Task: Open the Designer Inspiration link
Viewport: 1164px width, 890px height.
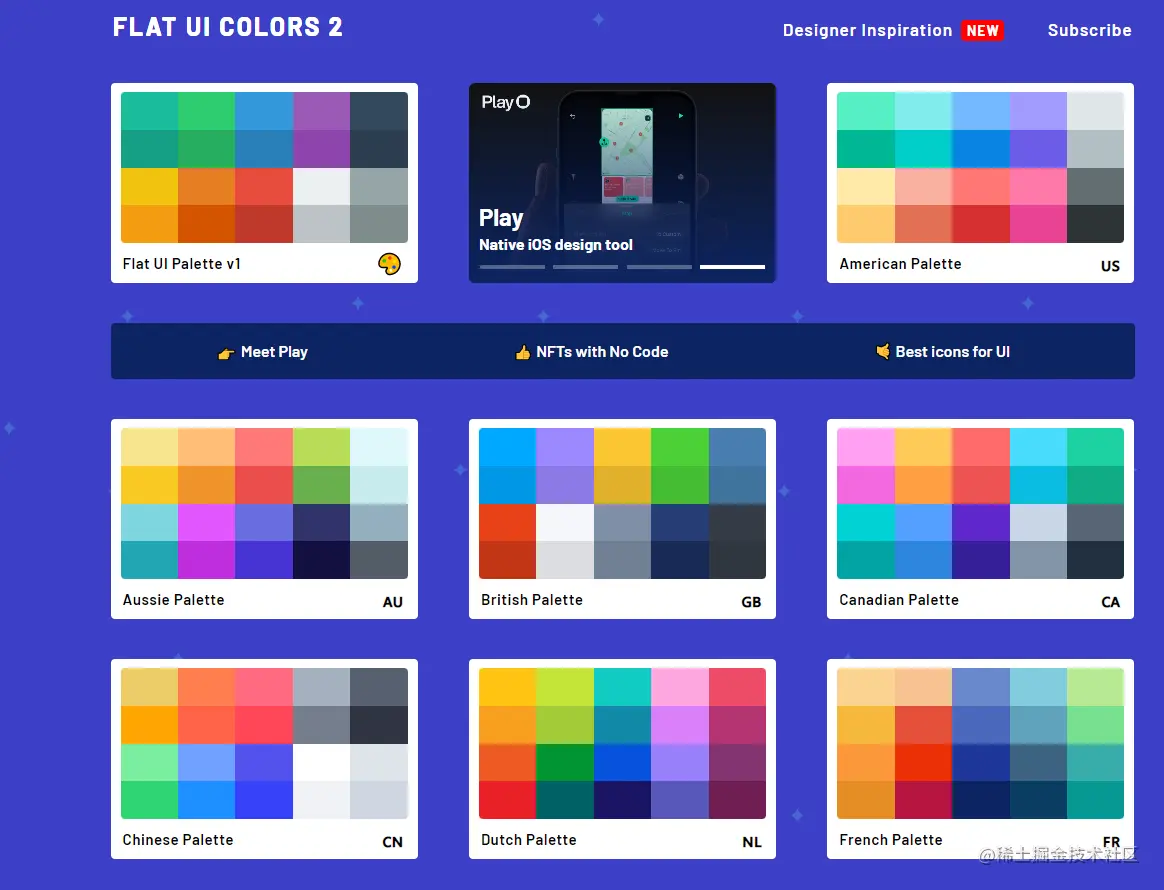Action: pos(867,30)
